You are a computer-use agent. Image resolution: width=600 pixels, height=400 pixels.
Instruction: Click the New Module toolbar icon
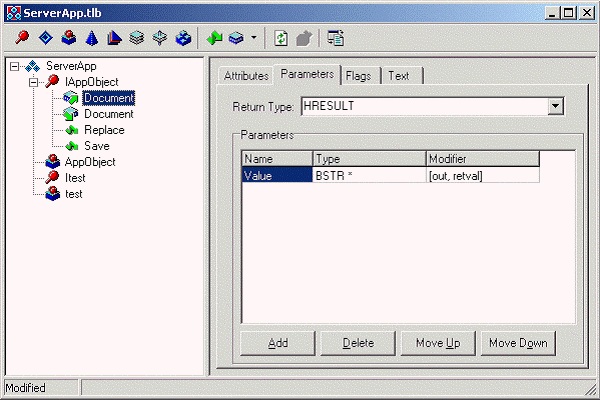(183, 38)
